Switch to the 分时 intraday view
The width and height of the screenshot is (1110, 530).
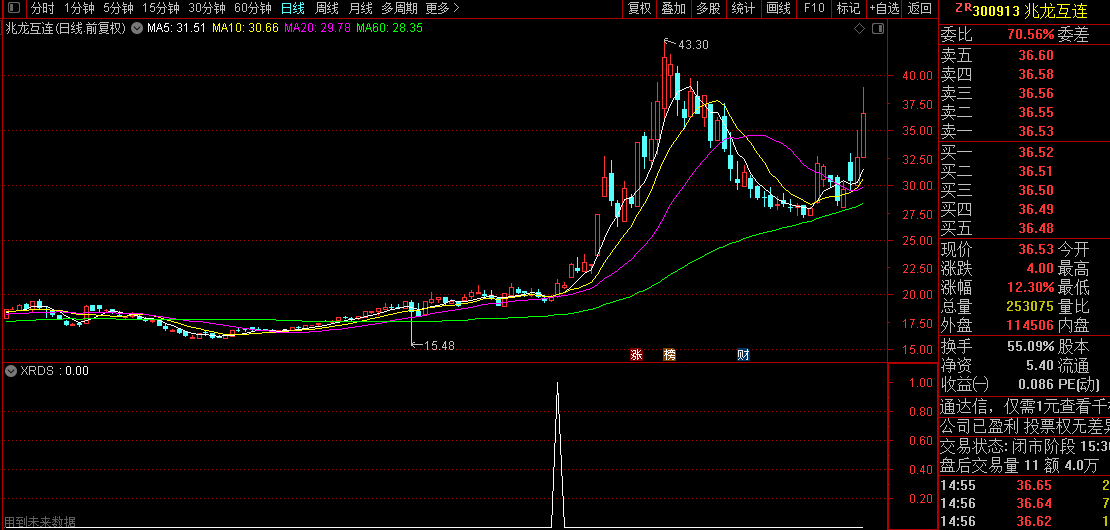42,8
